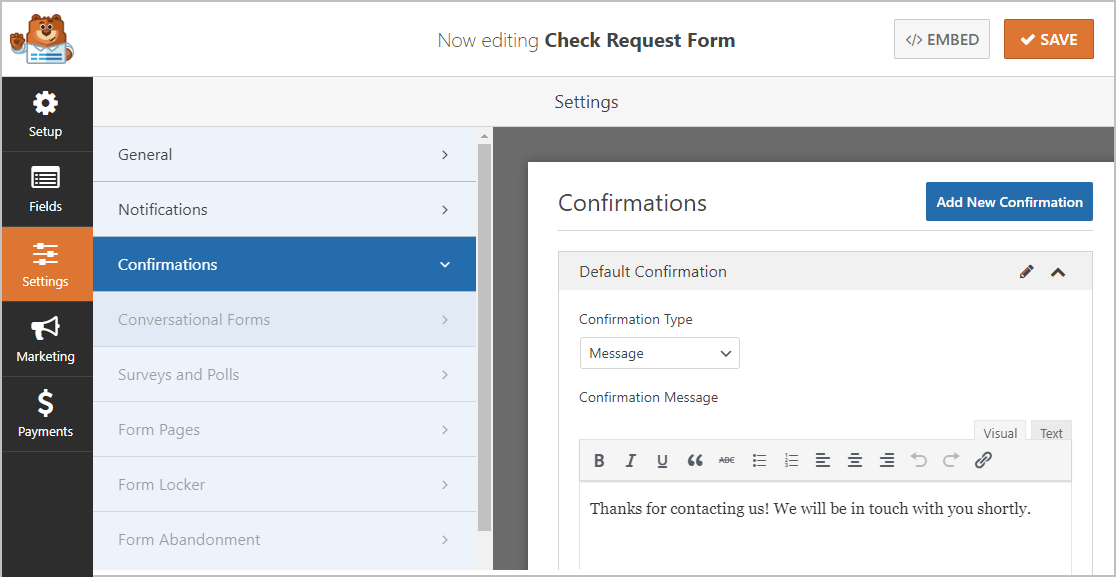Align text center in editor
Image resolution: width=1116 pixels, height=577 pixels.
click(x=855, y=460)
